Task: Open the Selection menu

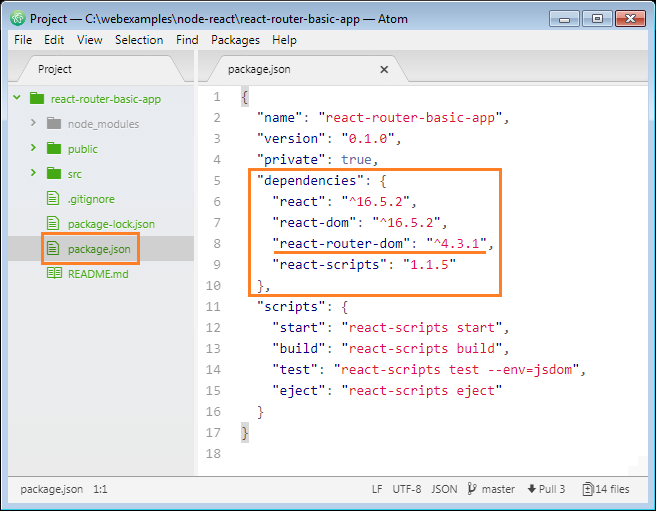Action: 139,40
